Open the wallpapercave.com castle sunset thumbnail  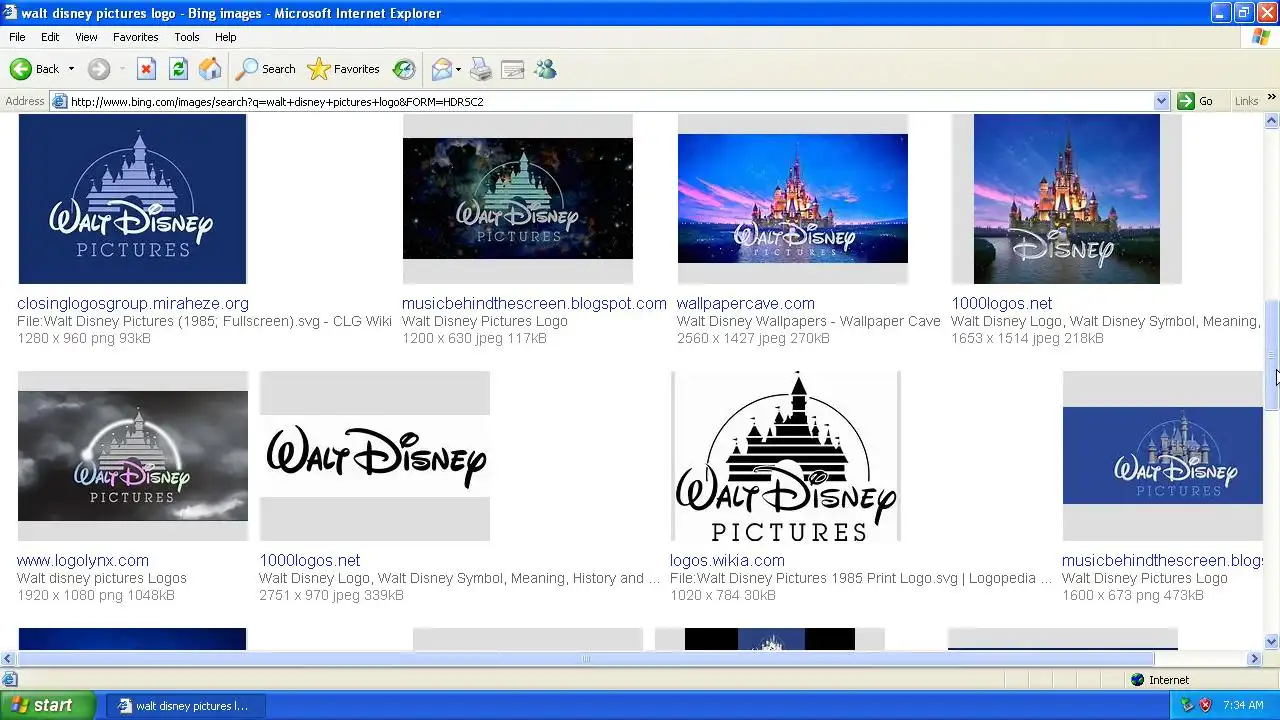point(793,199)
